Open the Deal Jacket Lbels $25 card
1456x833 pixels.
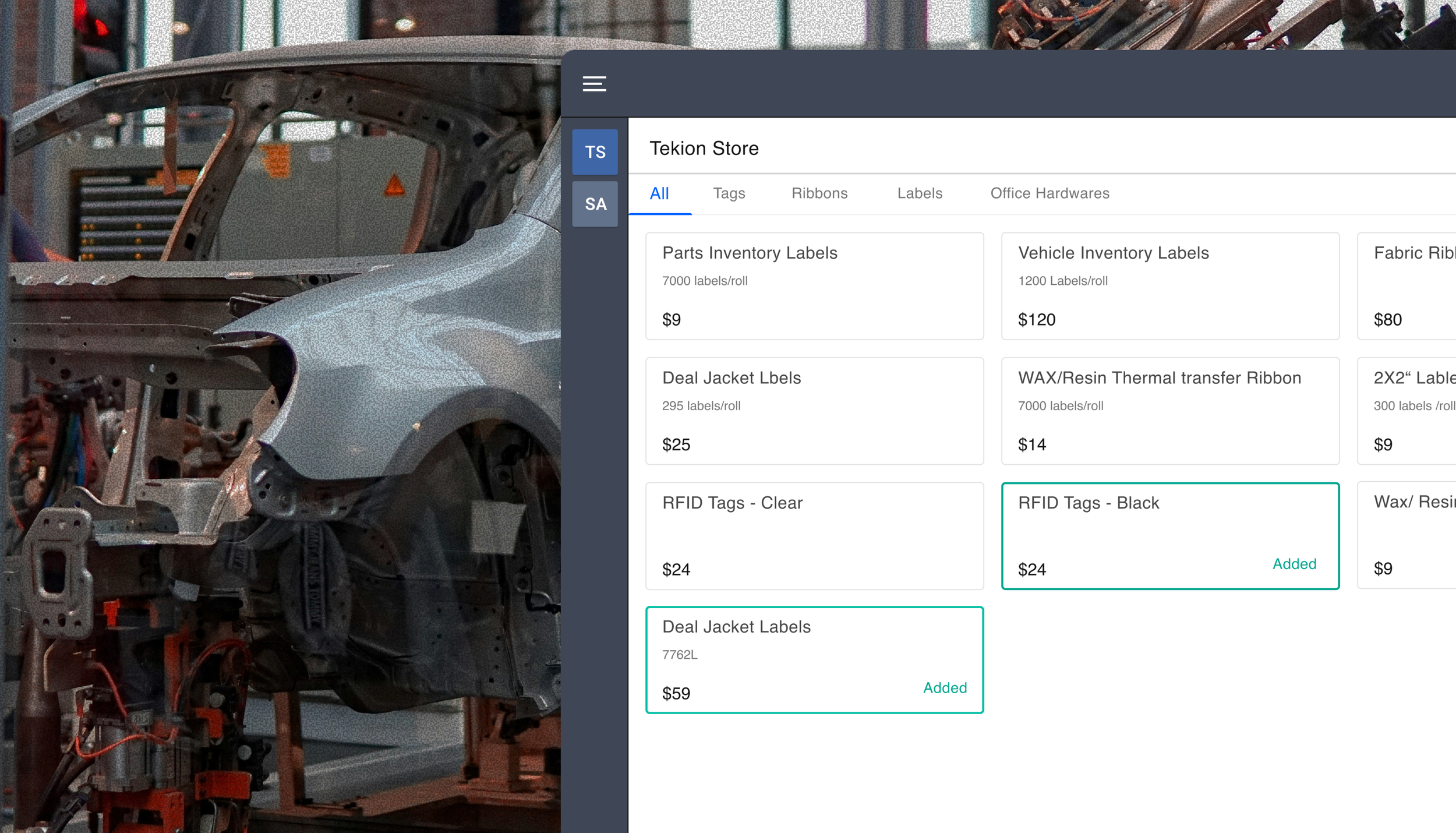pyautogui.click(x=814, y=411)
